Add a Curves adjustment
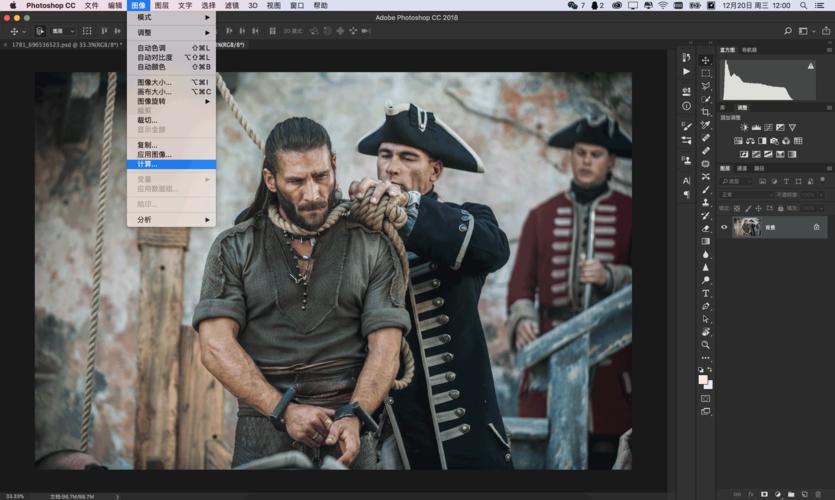Image resolution: width=835 pixels, height=500 pixels. 768,127
